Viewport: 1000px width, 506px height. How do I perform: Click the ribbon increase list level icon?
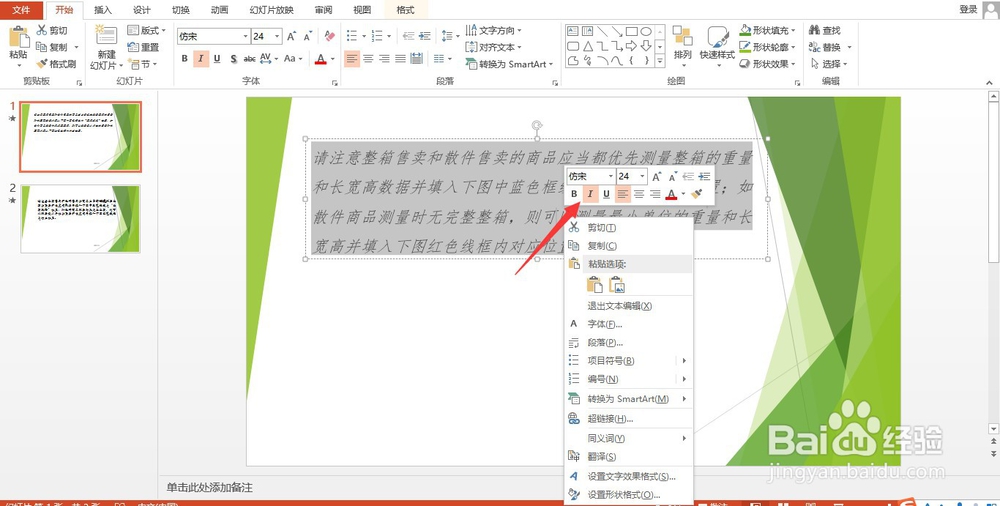(425, 36)
